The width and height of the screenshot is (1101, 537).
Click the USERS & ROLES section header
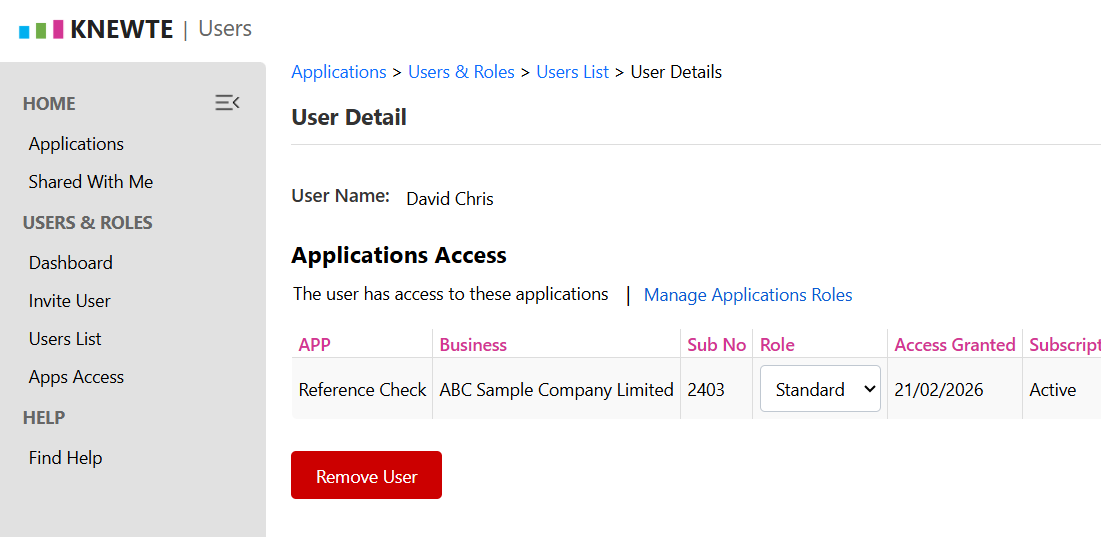coord(88,223)
